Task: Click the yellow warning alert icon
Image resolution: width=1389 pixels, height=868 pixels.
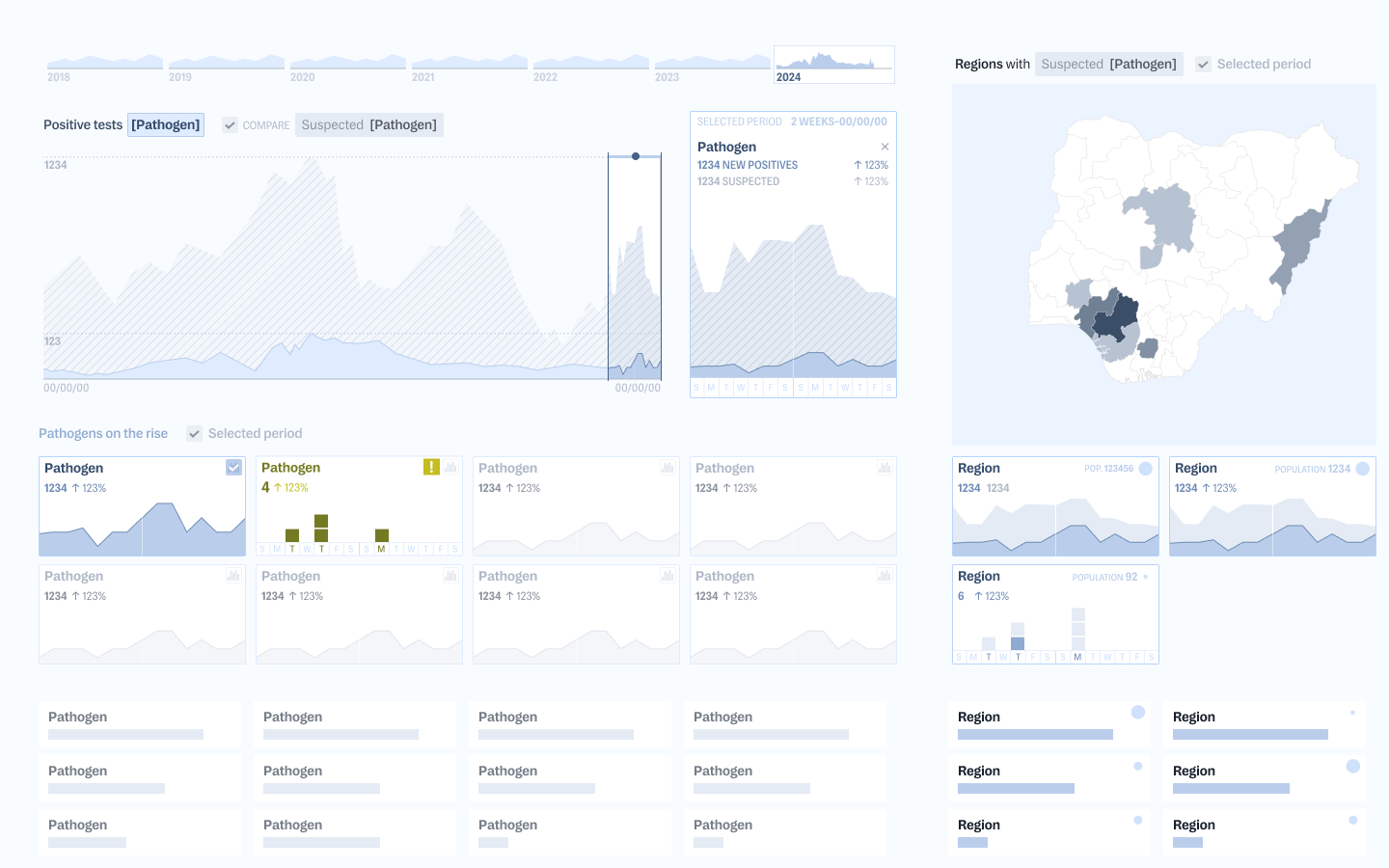Action: pyautogui.click(x=431, y=467)
